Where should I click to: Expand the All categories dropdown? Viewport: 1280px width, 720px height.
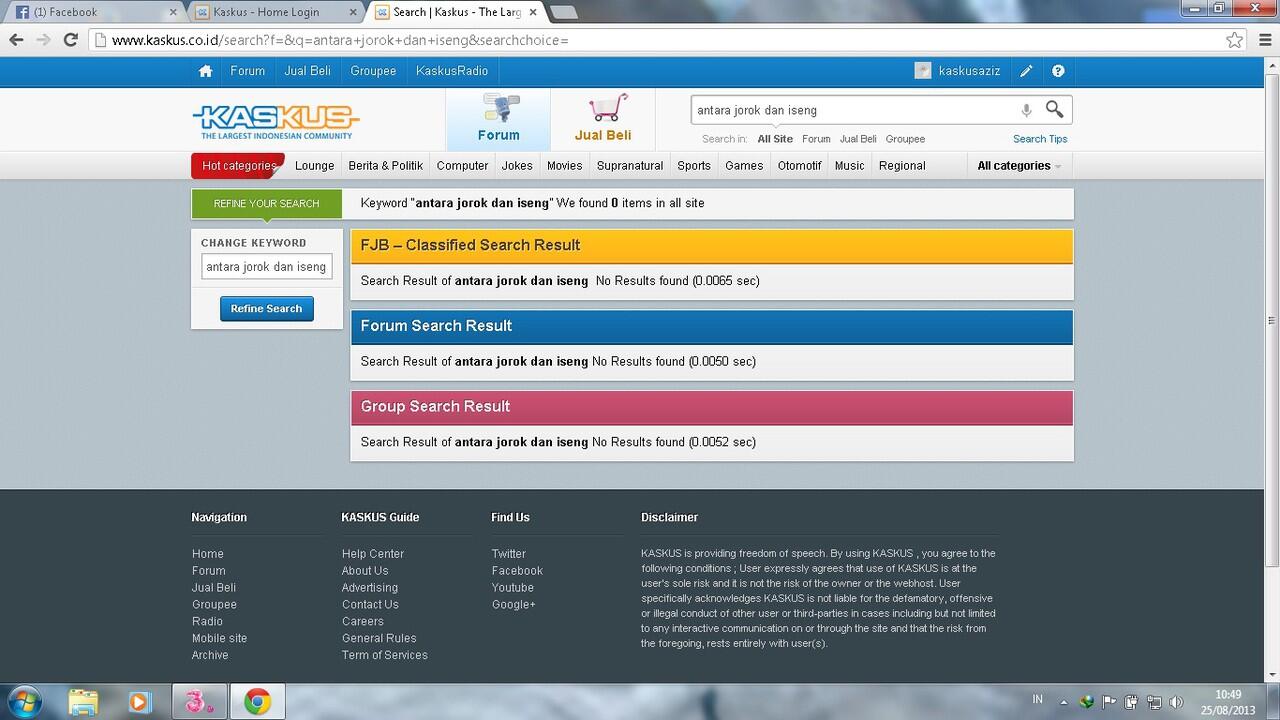coord(1019,166)
